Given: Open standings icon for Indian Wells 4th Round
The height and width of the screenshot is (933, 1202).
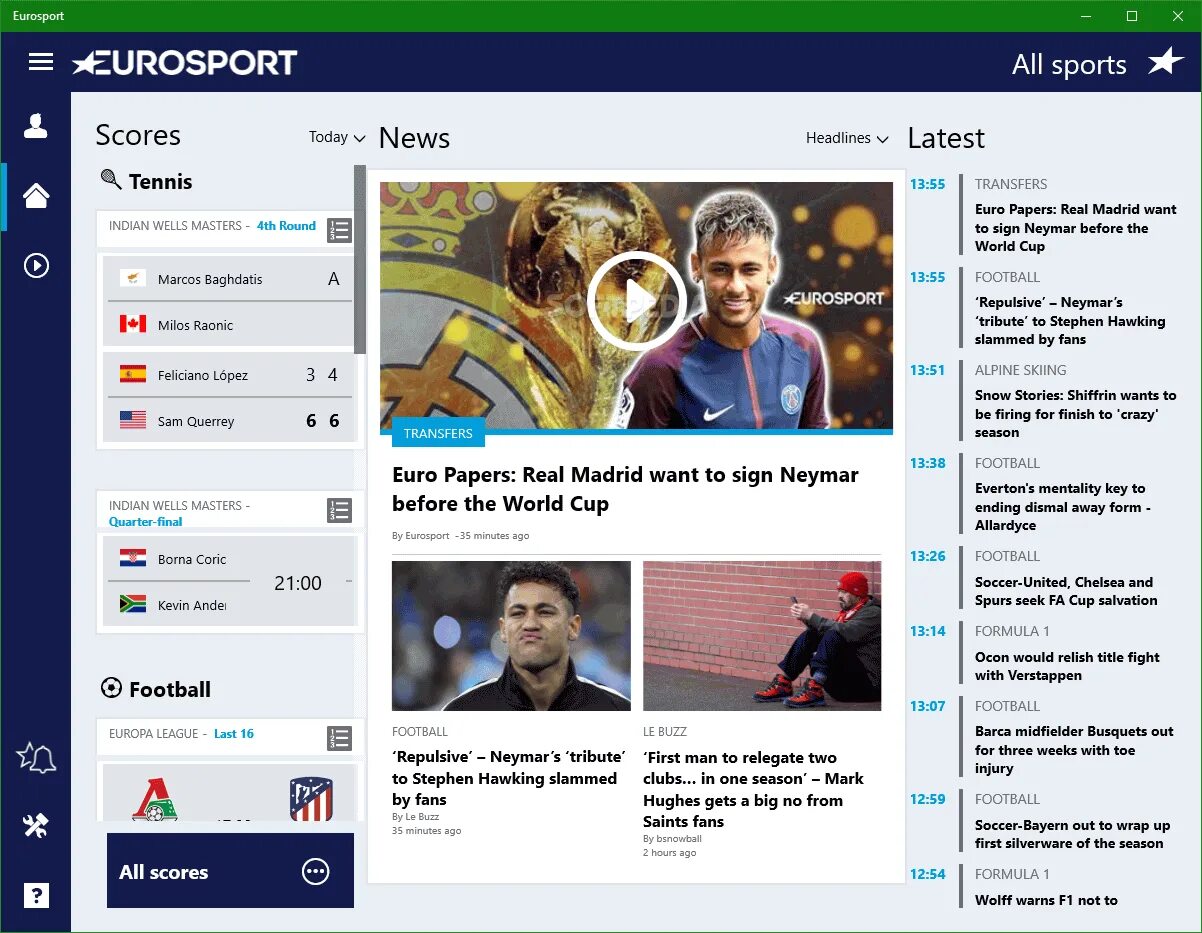Looking at the screenshot, I should coord(340,231).
